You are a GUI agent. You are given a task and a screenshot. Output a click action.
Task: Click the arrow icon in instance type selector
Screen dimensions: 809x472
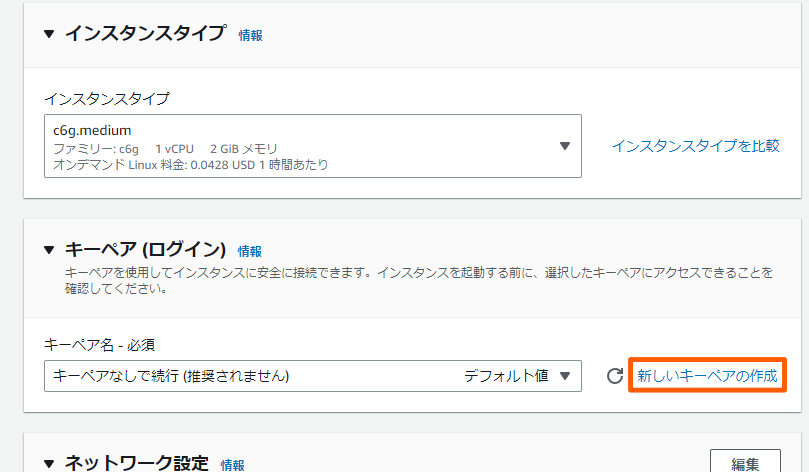click(x=565, y=146)
